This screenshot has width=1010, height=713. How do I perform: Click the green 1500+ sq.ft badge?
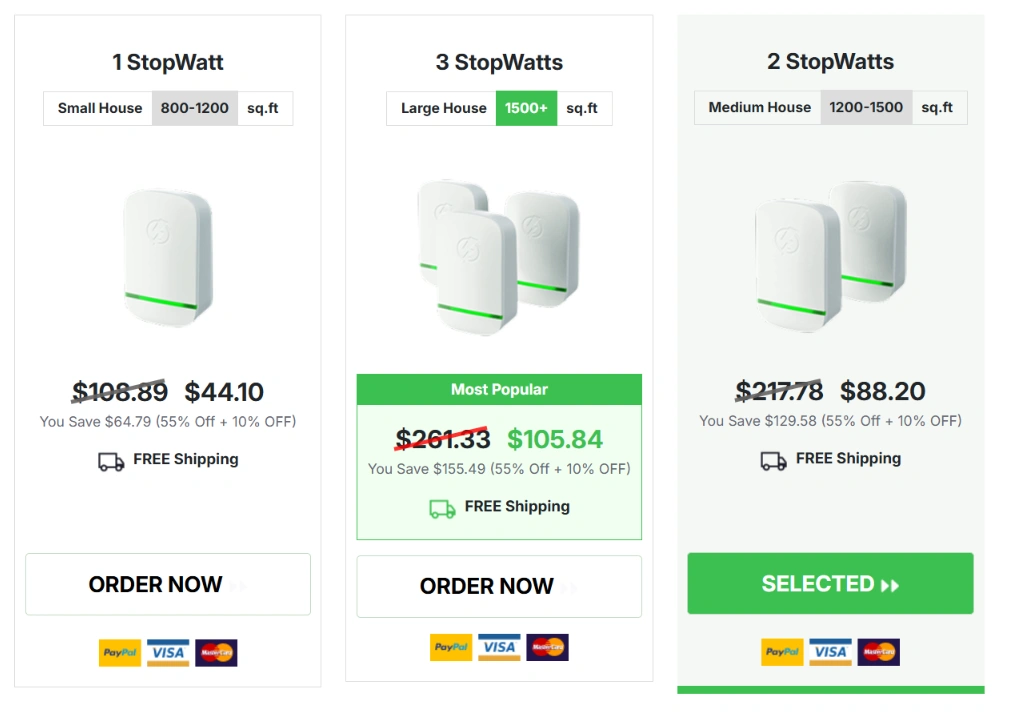(x=526, y=109)
